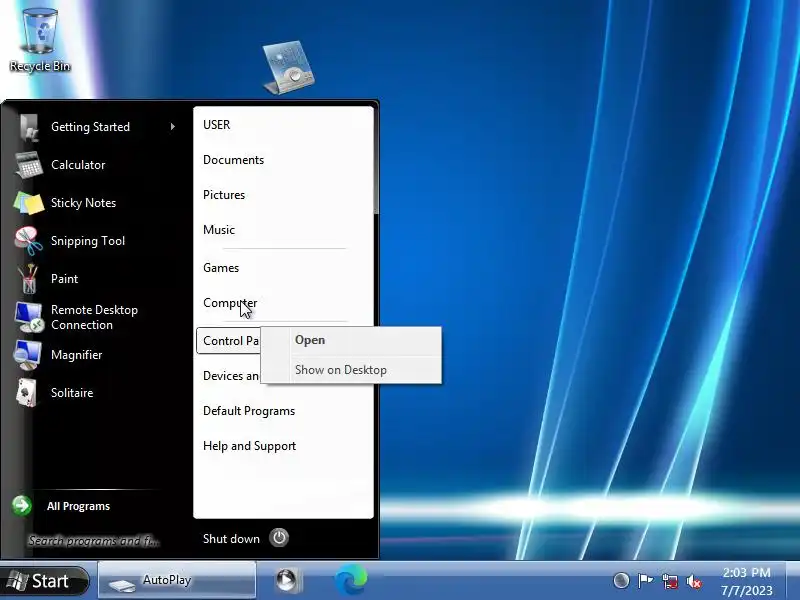
Task: Click the taskbar clock showing 2:03 PM
Action: point(746,581)
